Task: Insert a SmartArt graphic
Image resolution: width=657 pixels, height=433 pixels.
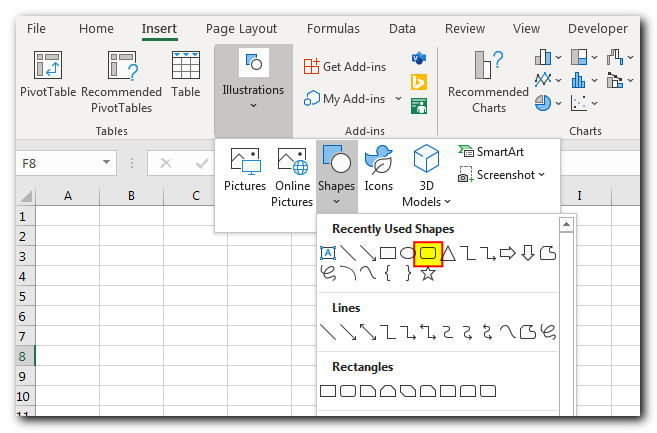Action: click(x=491, y=151)
